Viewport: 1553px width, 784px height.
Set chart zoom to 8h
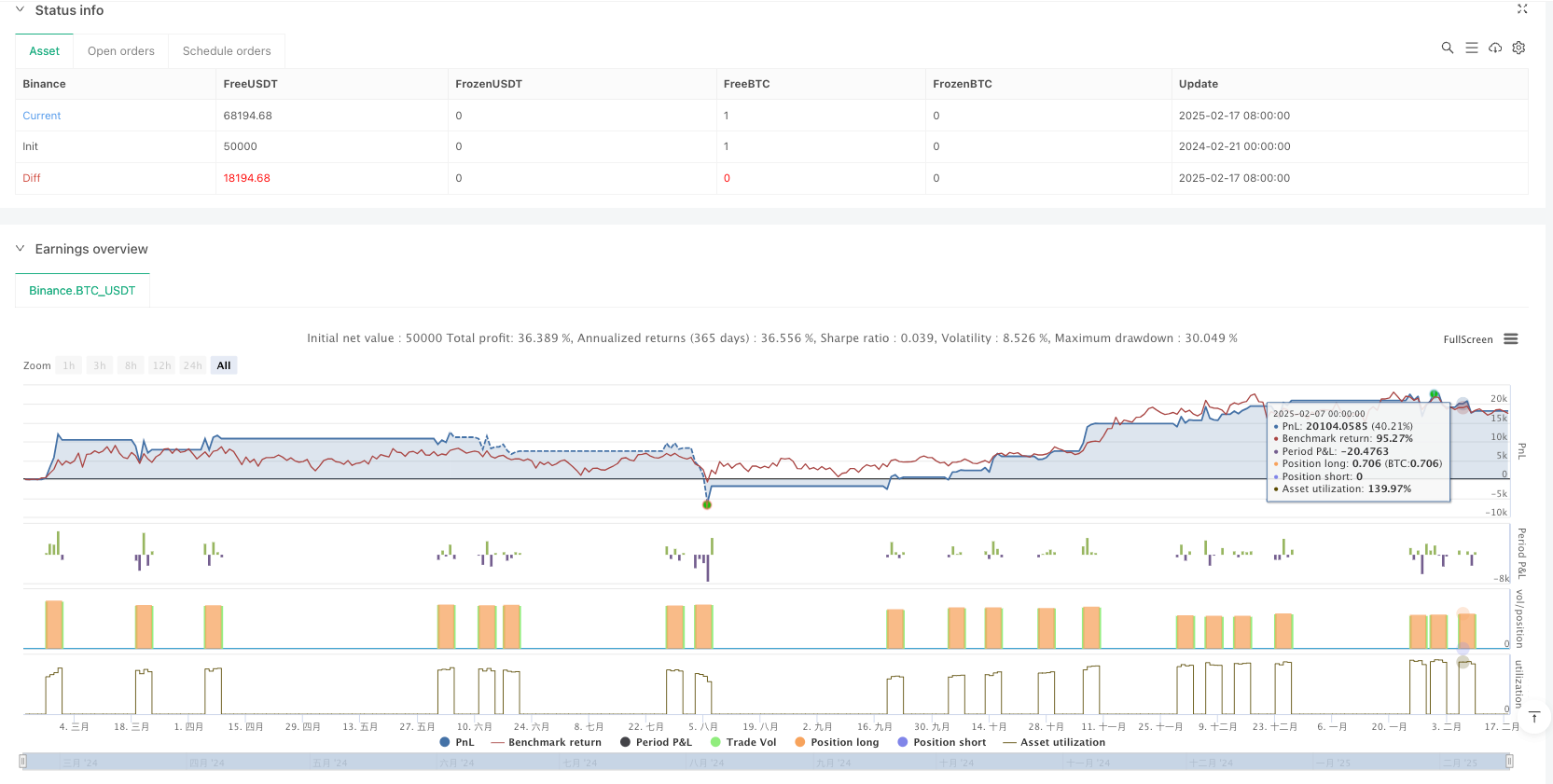tap(131, 365)
